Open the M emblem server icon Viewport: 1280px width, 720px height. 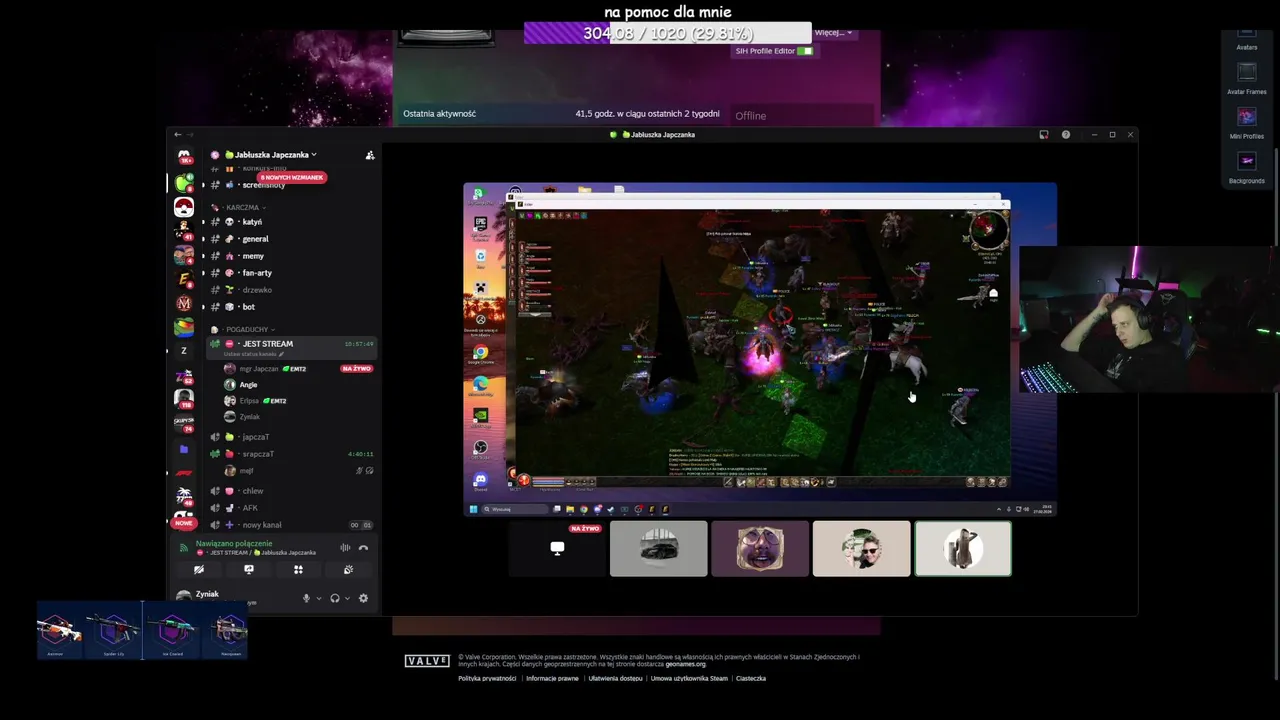(184, 304)
